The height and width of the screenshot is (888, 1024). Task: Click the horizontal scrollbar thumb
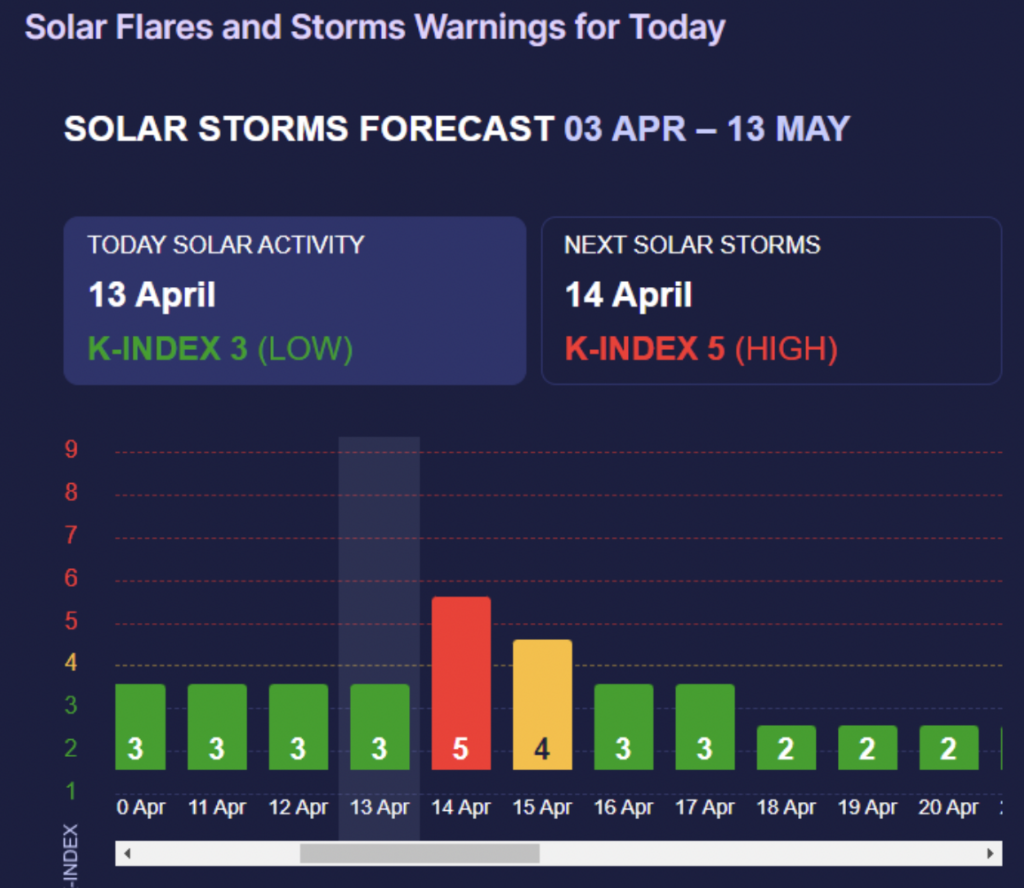click(x=420, y=854)
